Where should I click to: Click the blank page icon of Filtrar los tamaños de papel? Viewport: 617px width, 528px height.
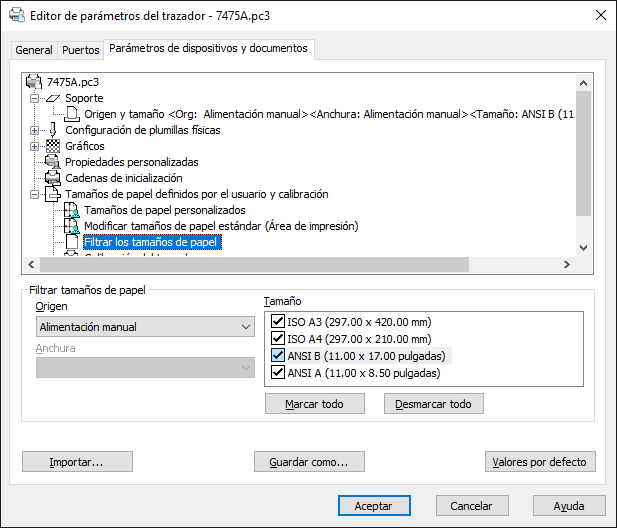[72, 242]
